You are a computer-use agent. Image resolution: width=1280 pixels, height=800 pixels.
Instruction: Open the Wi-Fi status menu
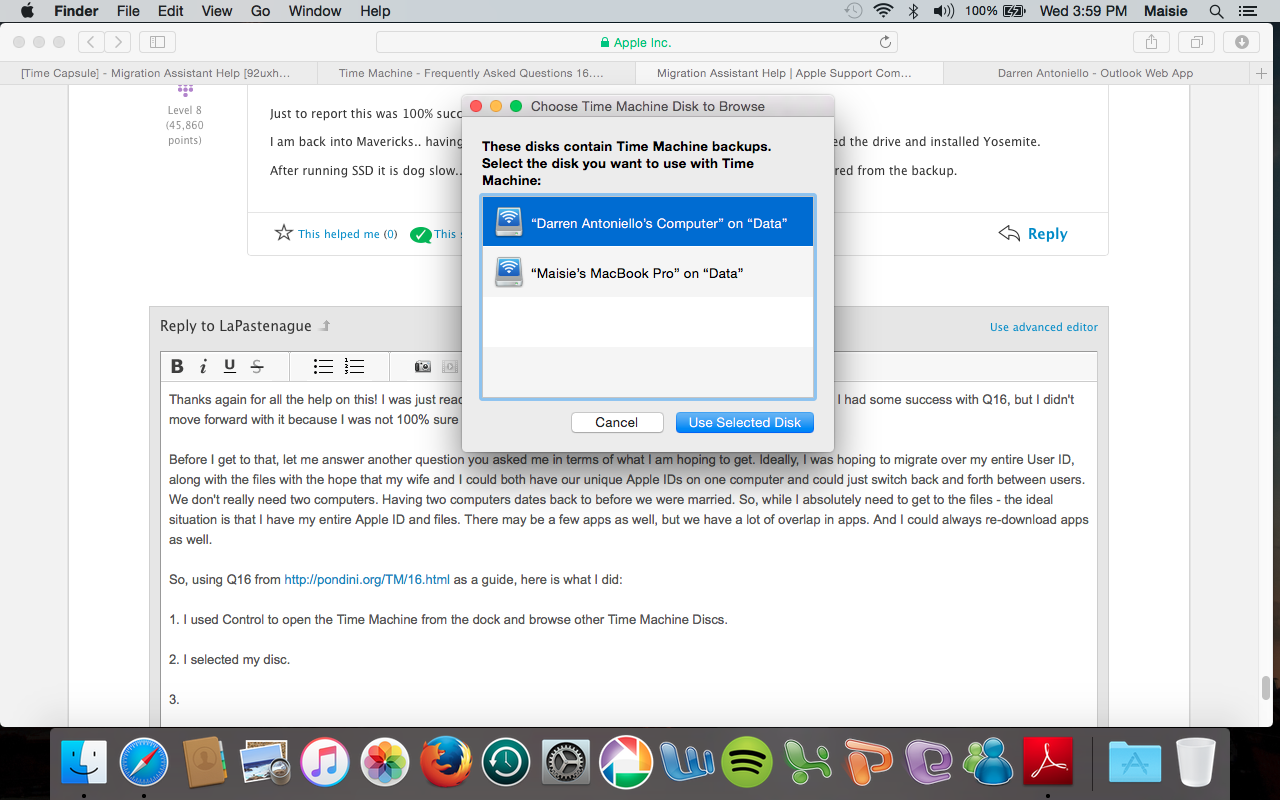pyautogui.click(x=882, y=11)
